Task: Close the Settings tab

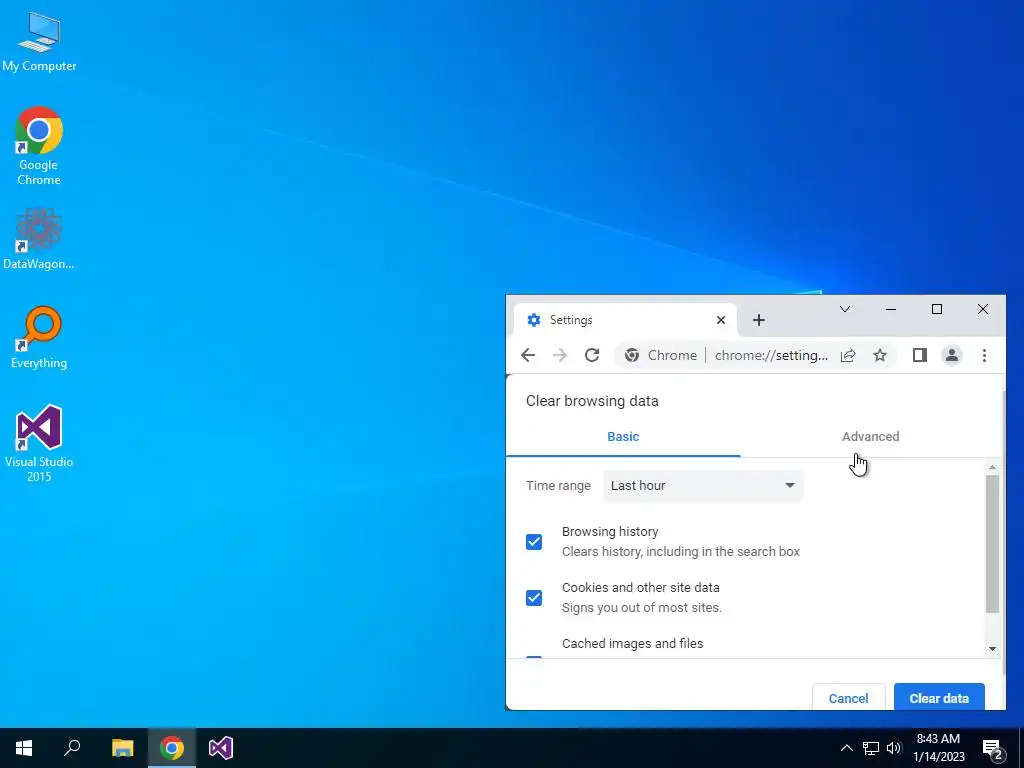Action: pos(720,320)
